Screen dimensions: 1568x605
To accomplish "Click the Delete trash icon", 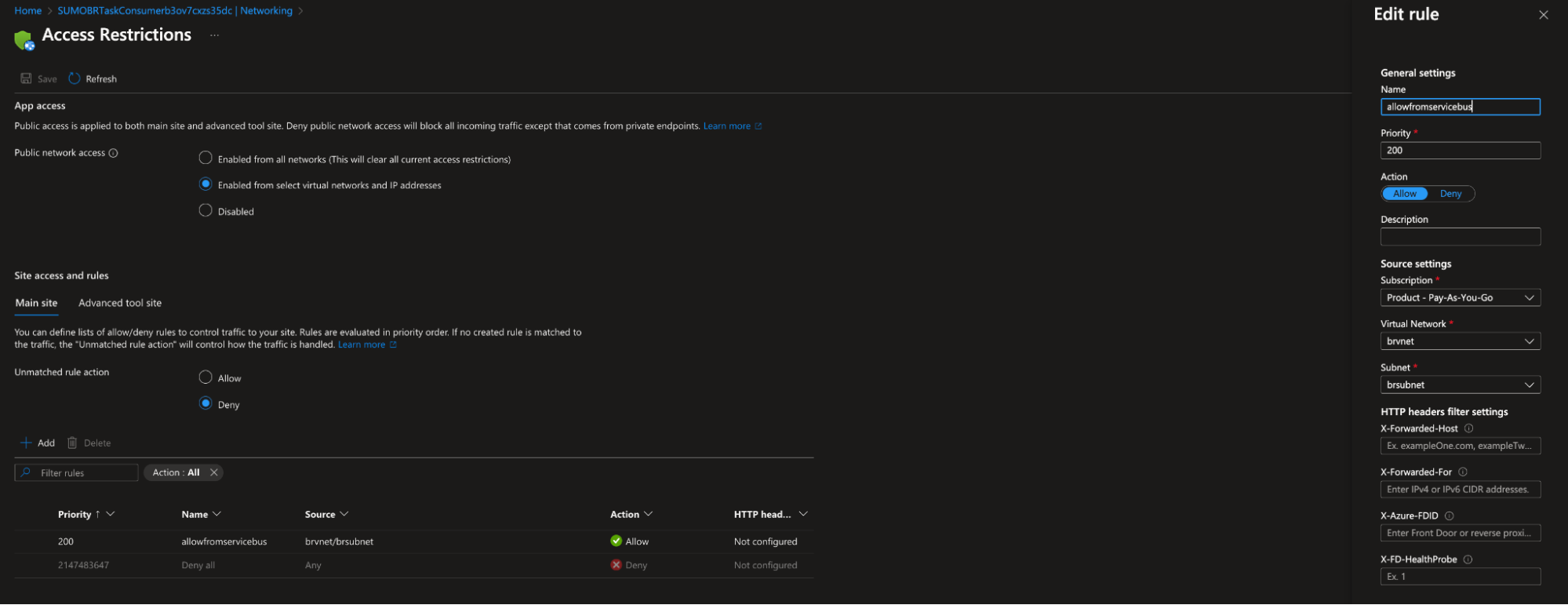I will pyautogui.click(x=72, y=443).
